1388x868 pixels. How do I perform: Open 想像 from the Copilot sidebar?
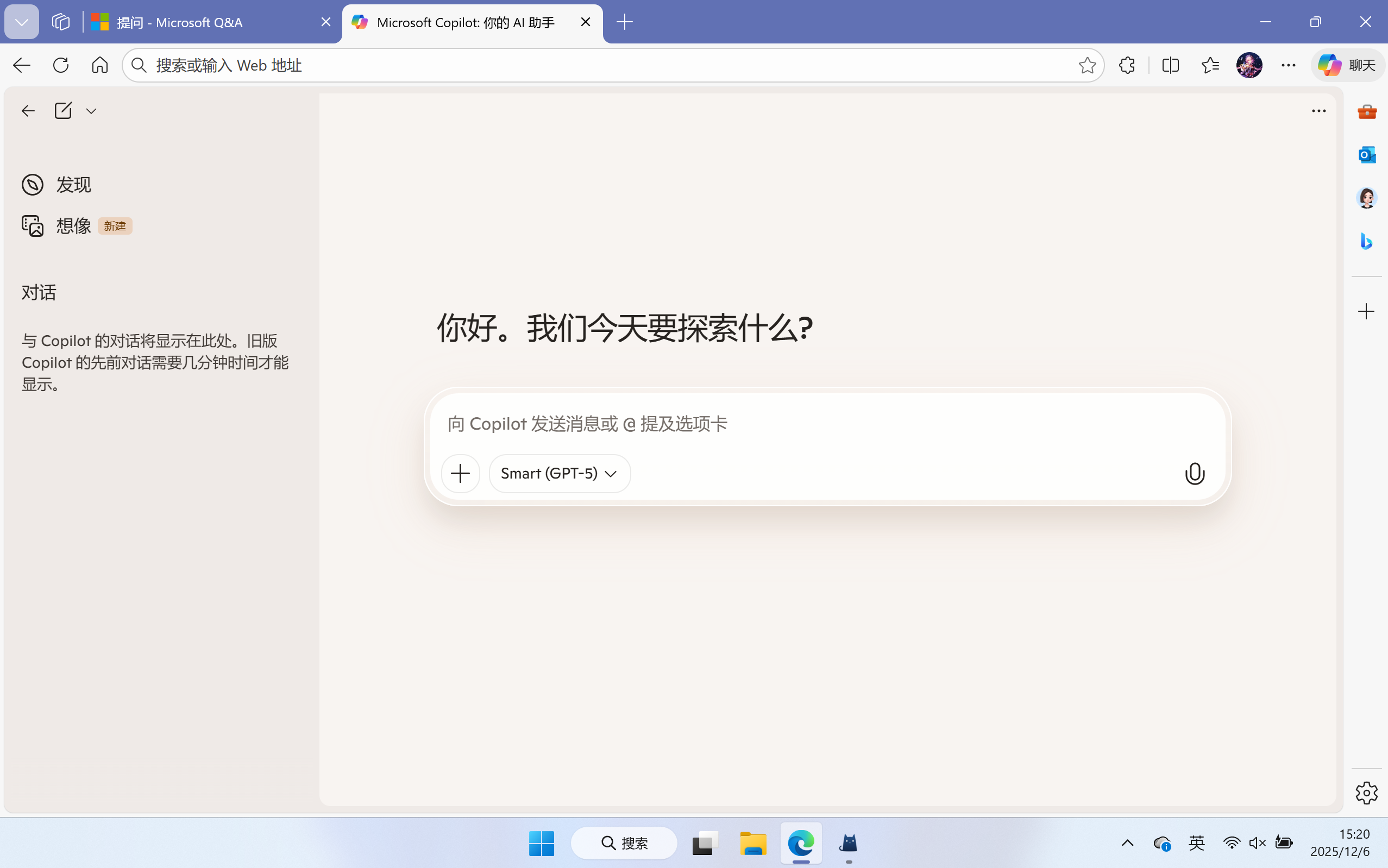[73, 225]
